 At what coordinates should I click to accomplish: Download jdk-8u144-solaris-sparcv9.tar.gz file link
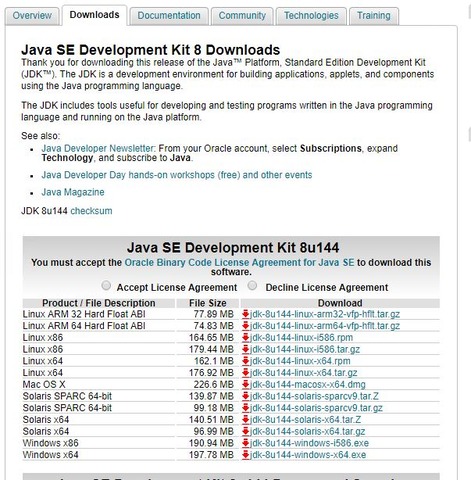point(316,408)
